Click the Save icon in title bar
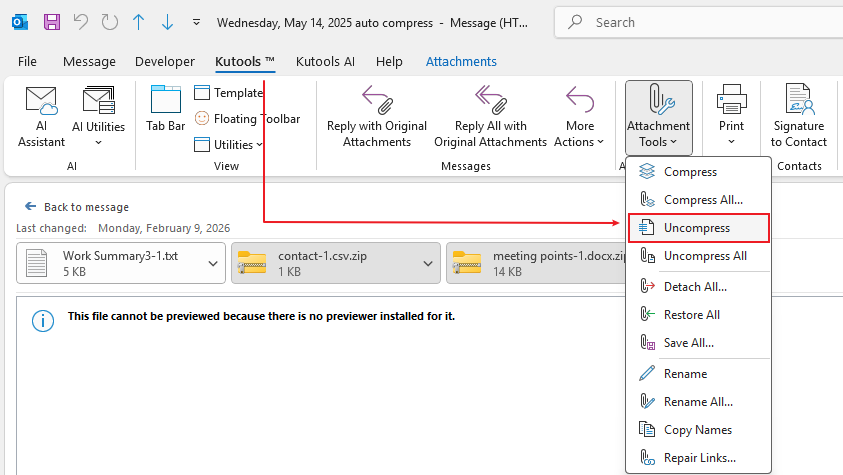The image size is (843, 475). coord(52,21)
